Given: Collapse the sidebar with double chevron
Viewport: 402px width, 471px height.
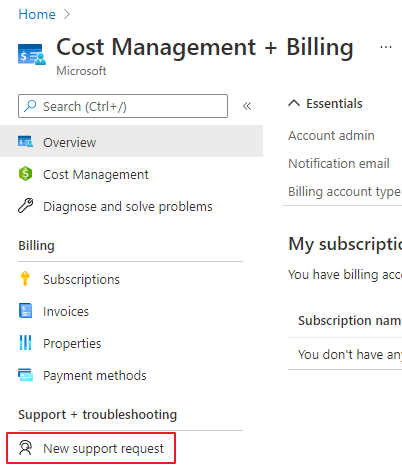Looking at the screenshot, I should point(247,106).
